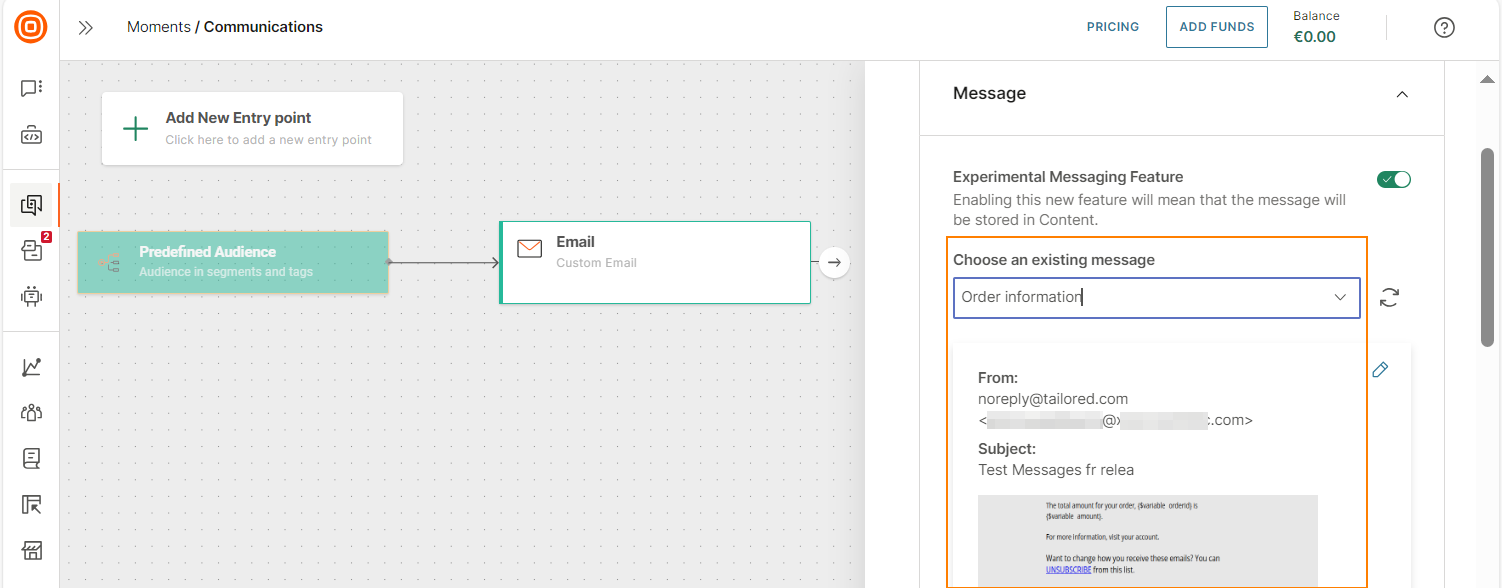The image size is (1502, 588).
Task: Expand the collapsed left navigation panel
Action: point(85,27)
